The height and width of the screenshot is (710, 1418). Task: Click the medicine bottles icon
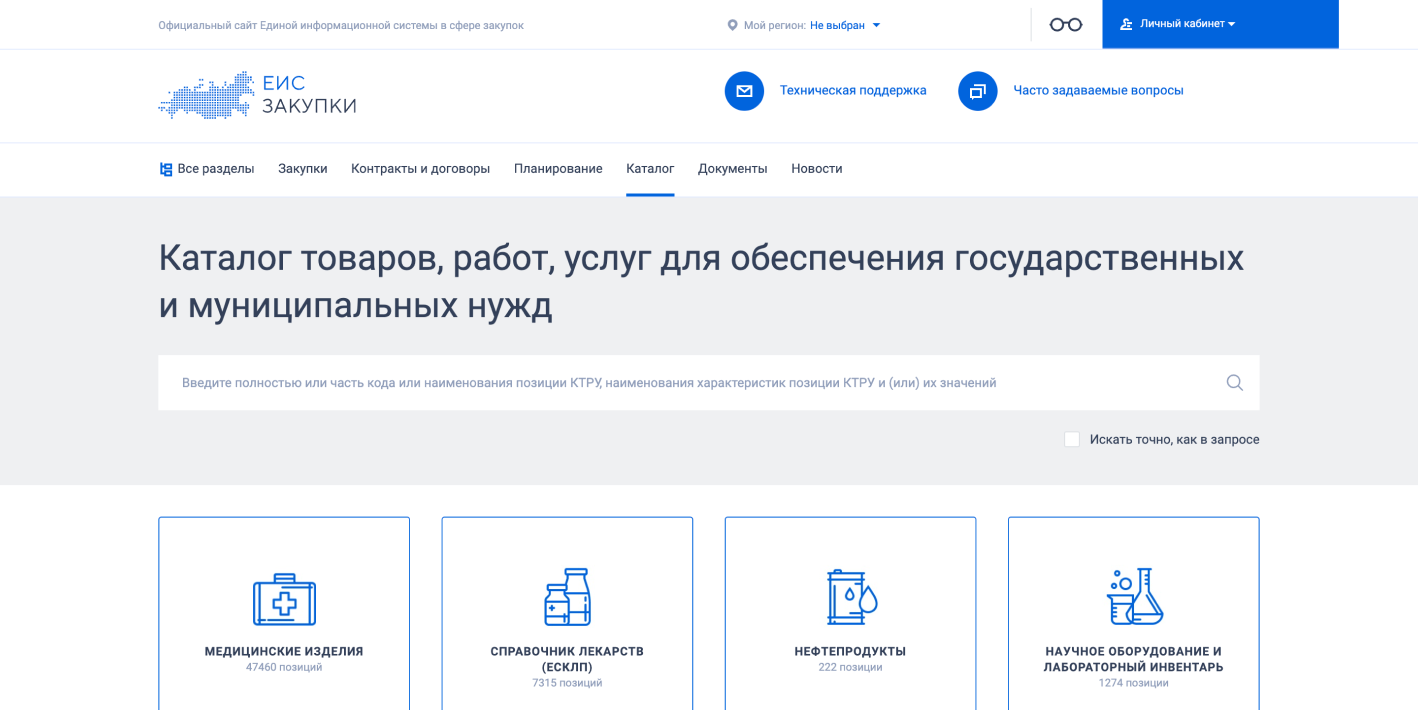[567, 598]
